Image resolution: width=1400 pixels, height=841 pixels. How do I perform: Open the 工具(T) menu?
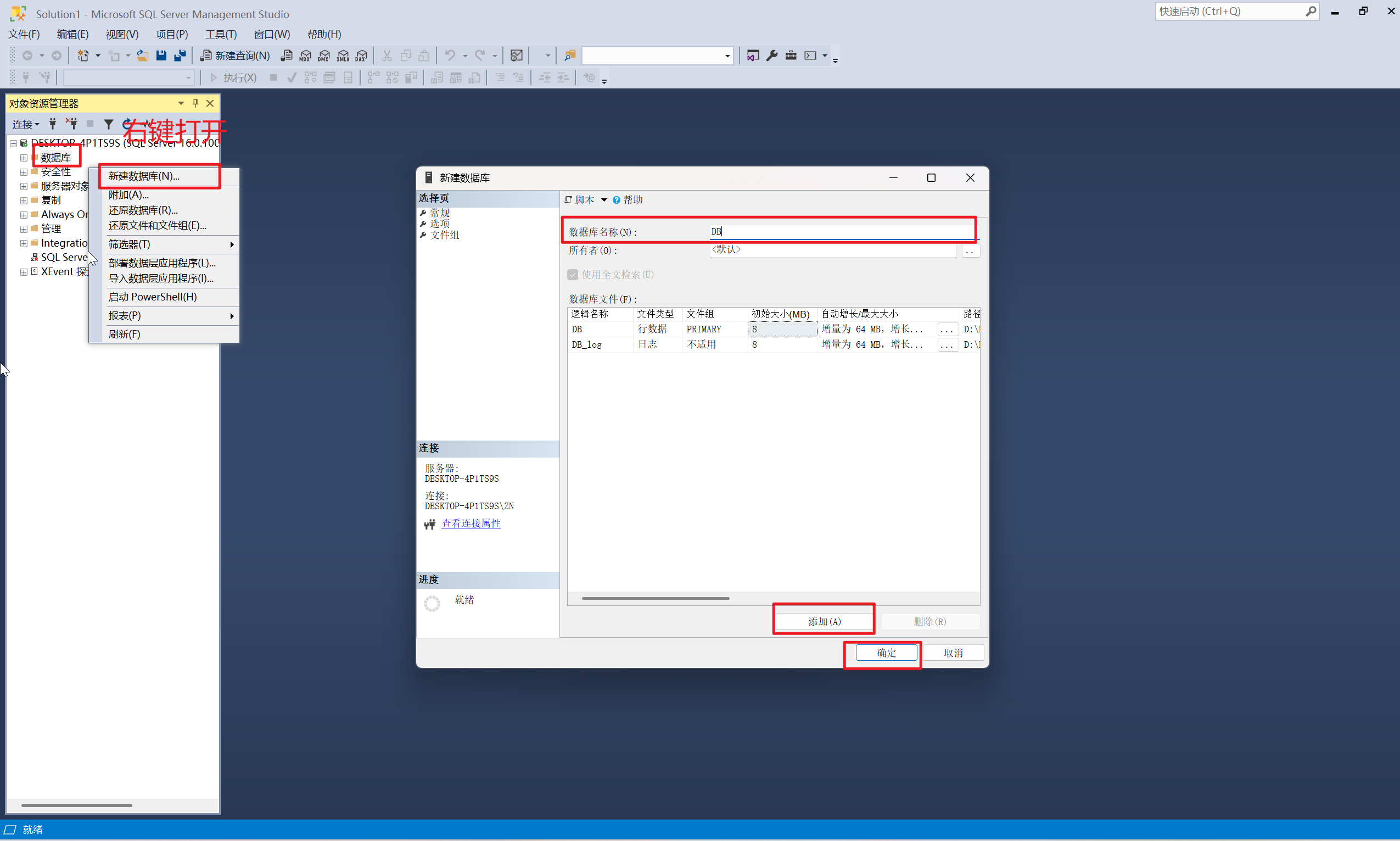point(220,34)
